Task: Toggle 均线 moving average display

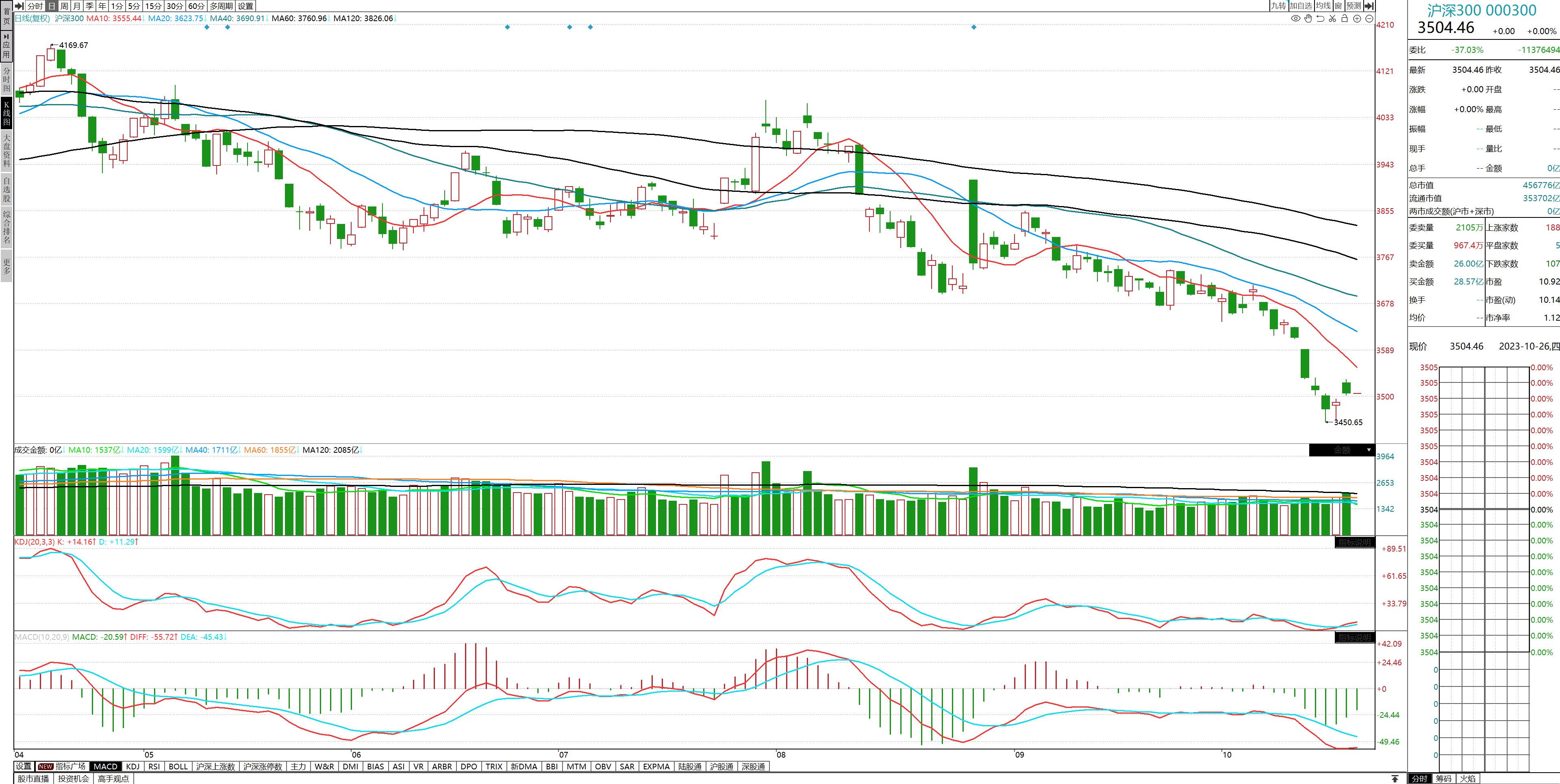Action: coord(1323,5)
